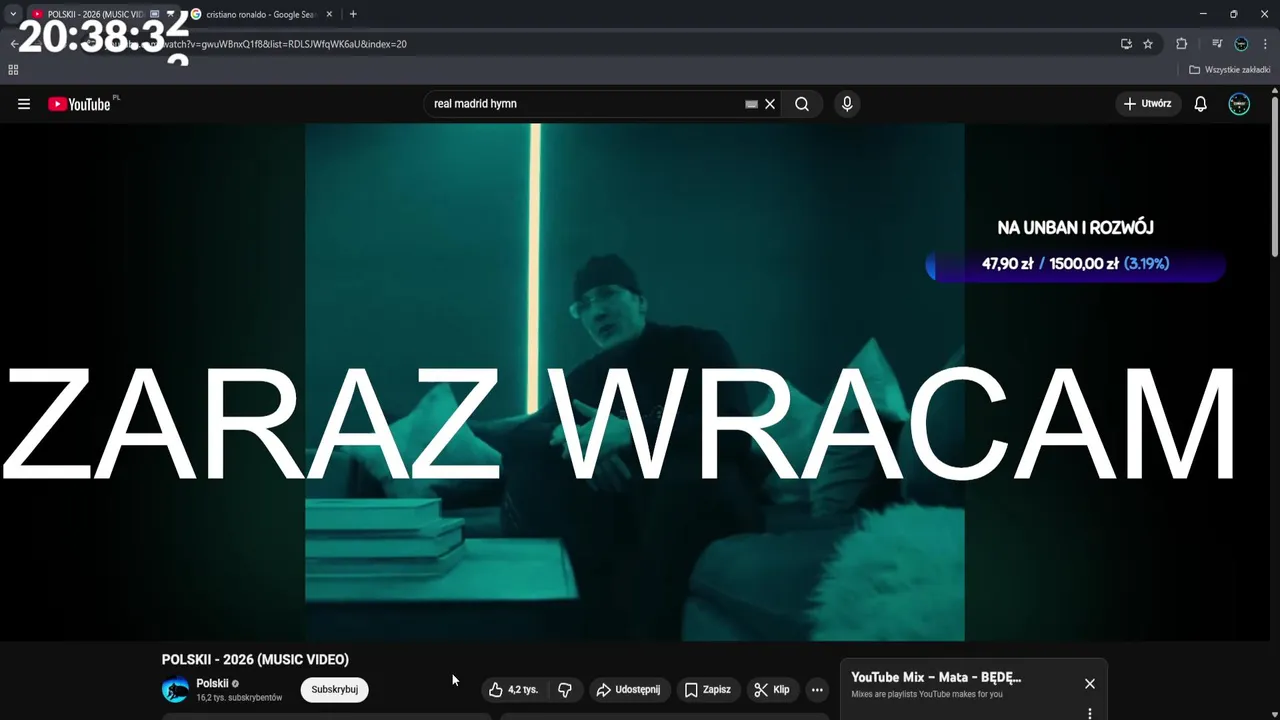Click the page vertical scrollbar
This screenshot has height=720, width=1280.
[x=1274, y=175]
